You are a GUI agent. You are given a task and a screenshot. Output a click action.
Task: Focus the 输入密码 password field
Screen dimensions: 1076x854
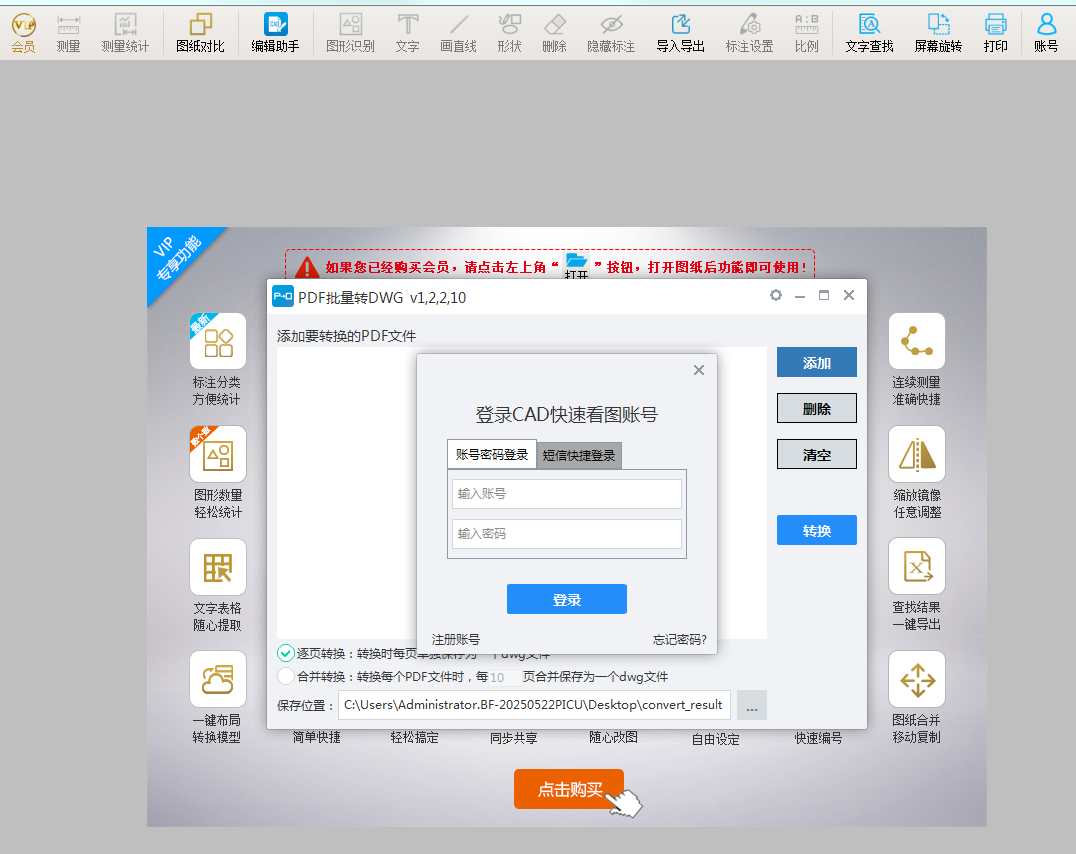tap(567, 533)
